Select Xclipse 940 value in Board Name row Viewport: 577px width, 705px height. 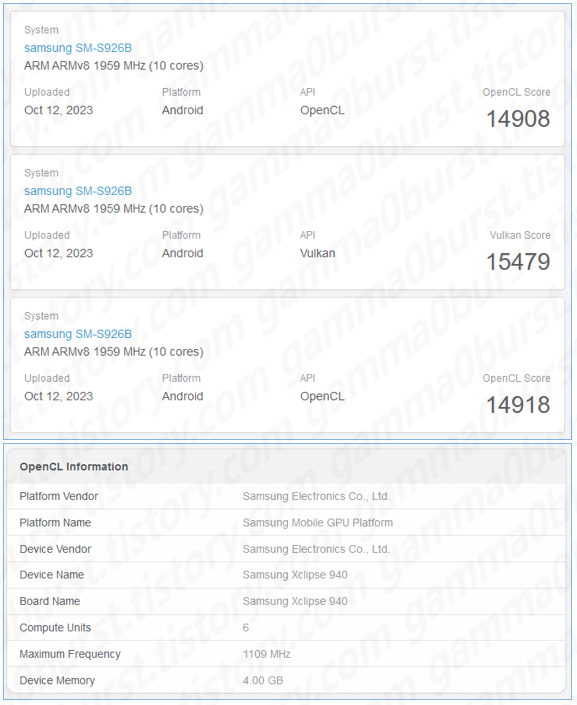(295, 602)
